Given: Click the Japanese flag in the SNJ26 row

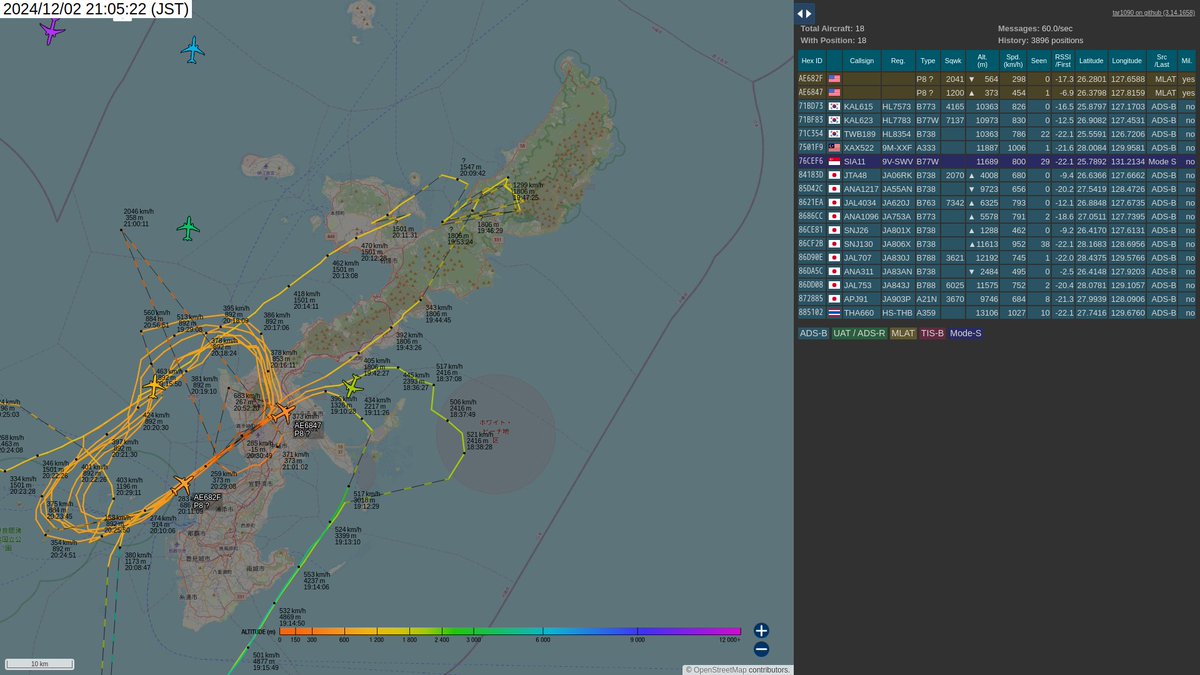Looking at the screenshot, I should 834,229.
